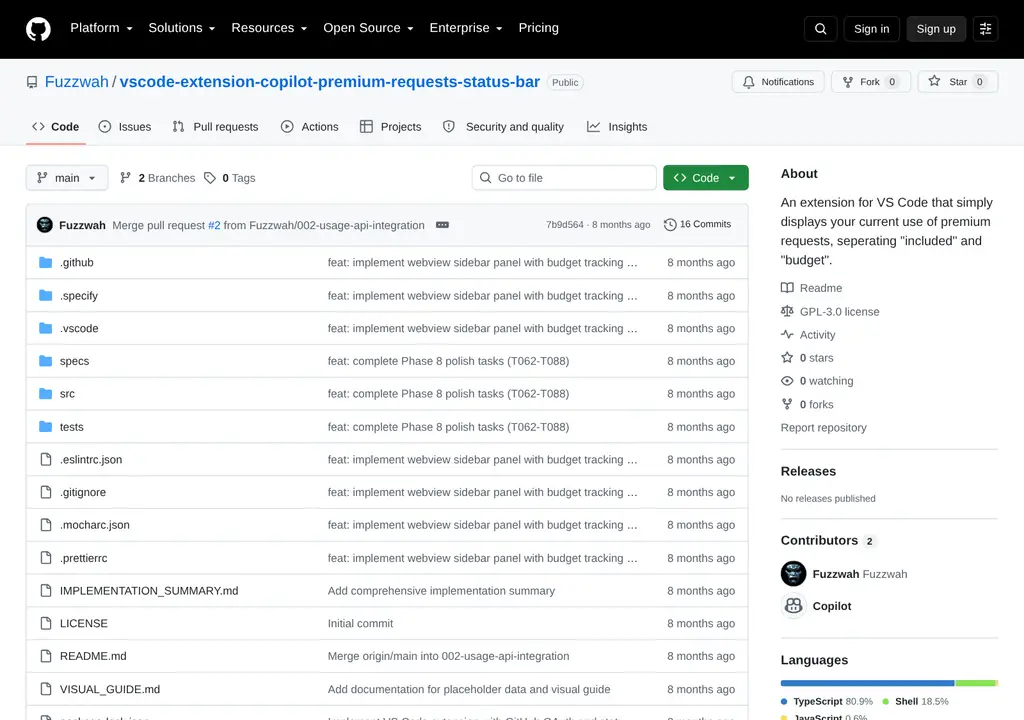This screenshot has width=1024, height=720.
Task: Open the Activity link
Action: [x=808, y=335]
